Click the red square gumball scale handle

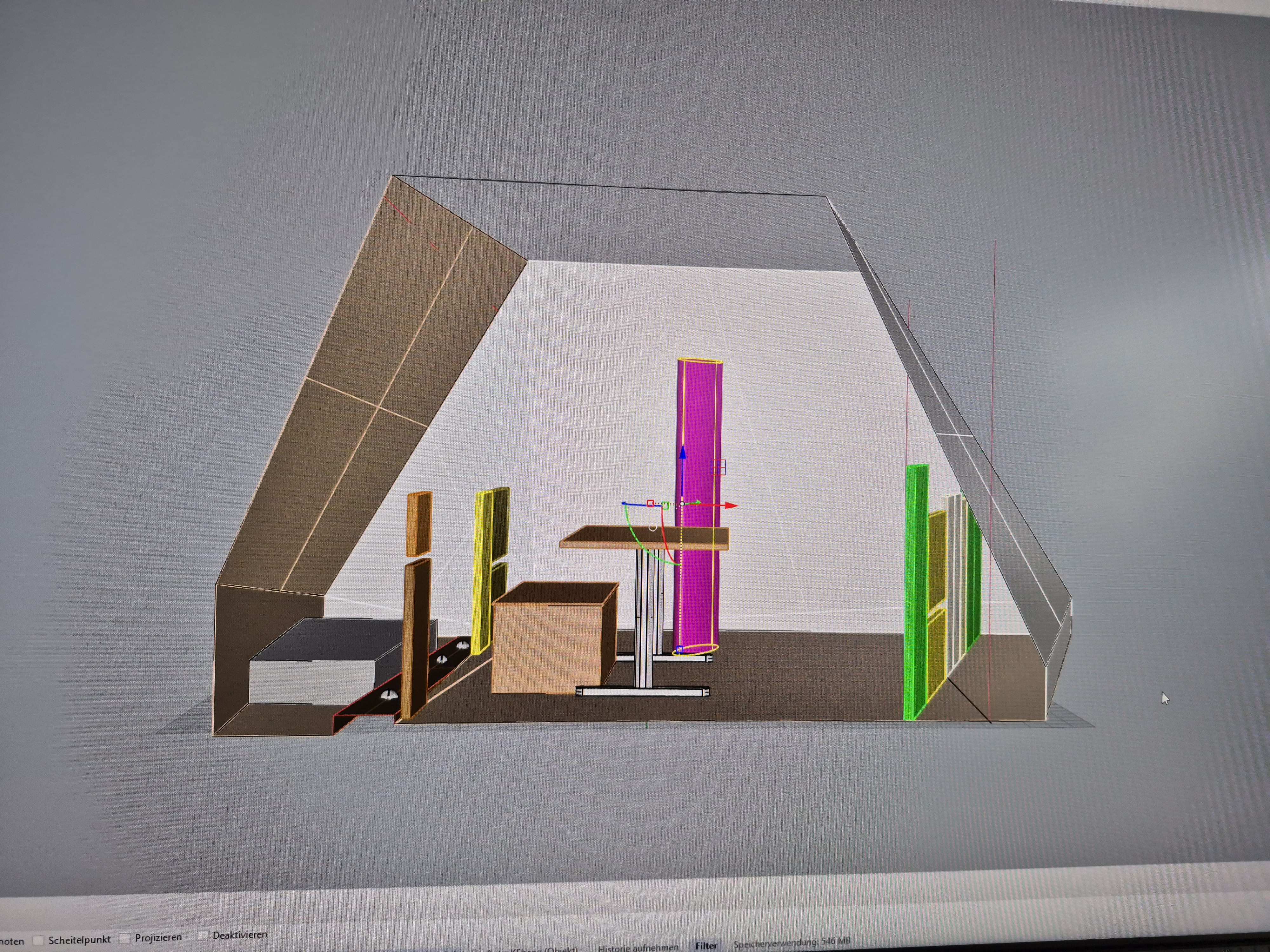[x=650, y=503]
